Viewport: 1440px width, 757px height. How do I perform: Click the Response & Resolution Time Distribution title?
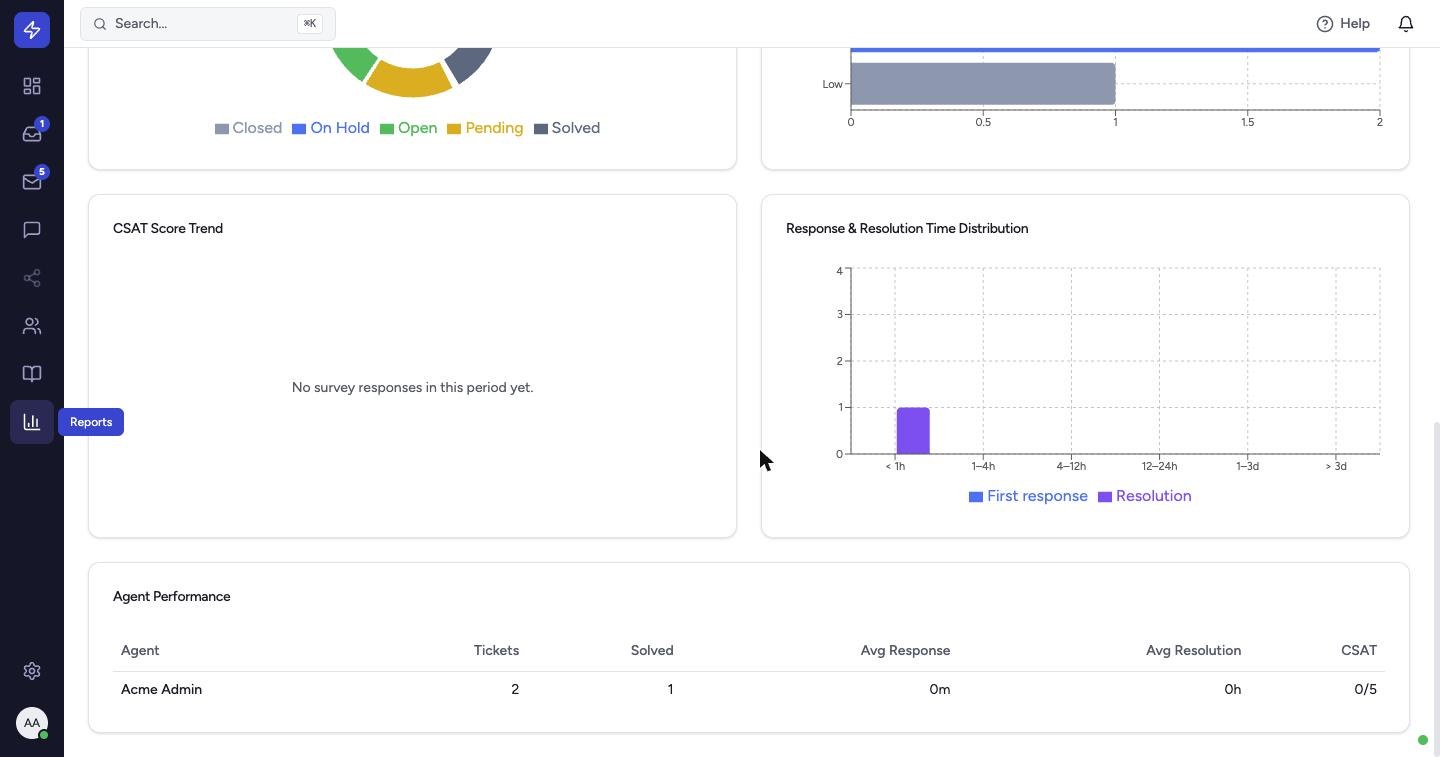point(907,229)
